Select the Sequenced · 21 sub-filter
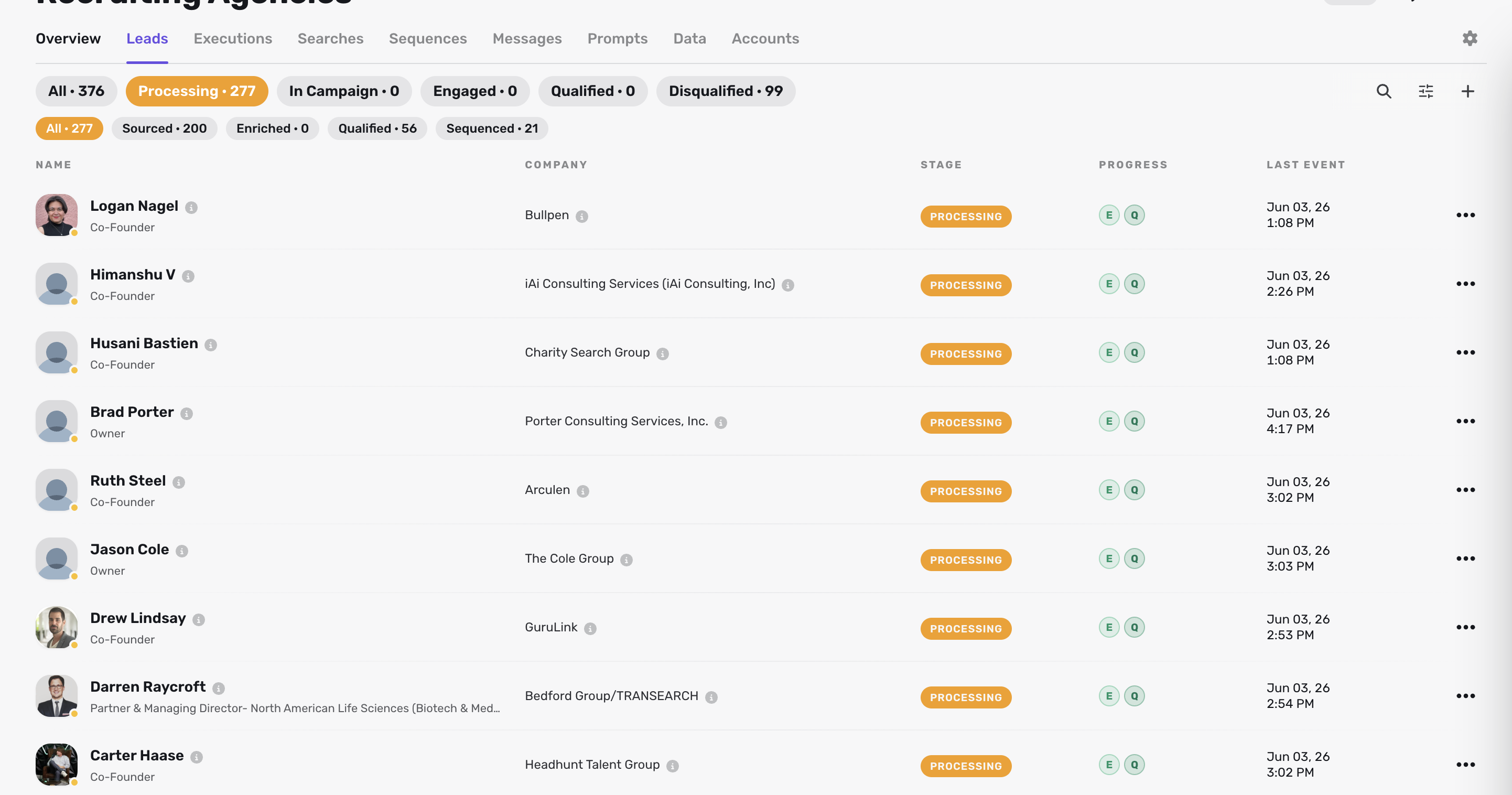The width and height of the screenshot is (1512, 795). tap(492, 128)
